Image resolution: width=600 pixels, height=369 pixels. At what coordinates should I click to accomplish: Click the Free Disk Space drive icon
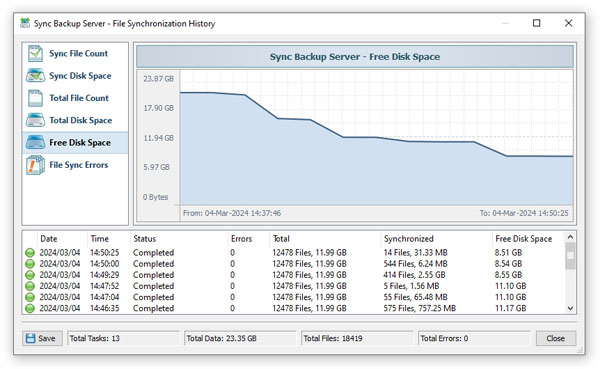[35, 142]
